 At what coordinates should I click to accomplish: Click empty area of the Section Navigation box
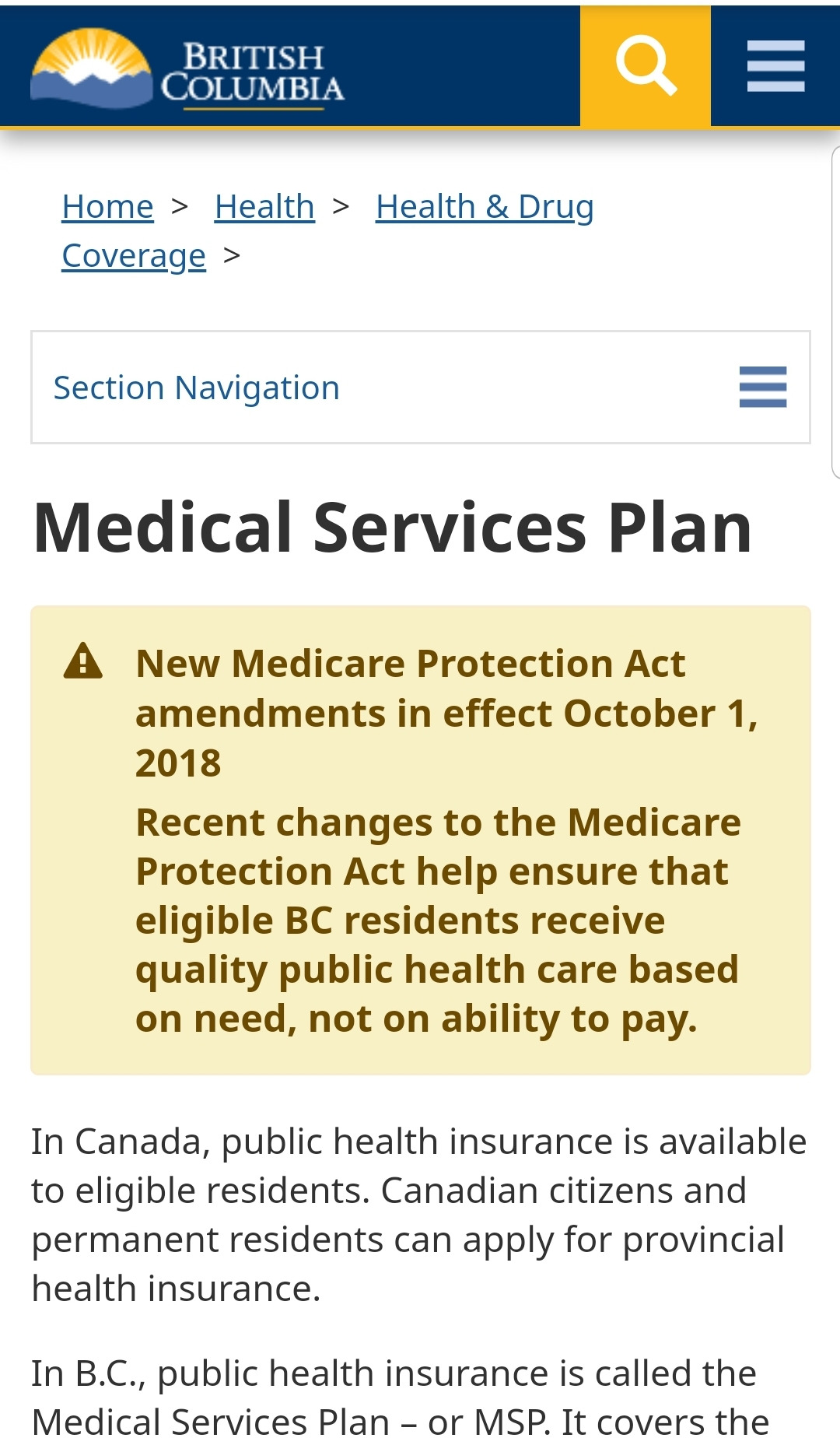click(x=537, y=388)
